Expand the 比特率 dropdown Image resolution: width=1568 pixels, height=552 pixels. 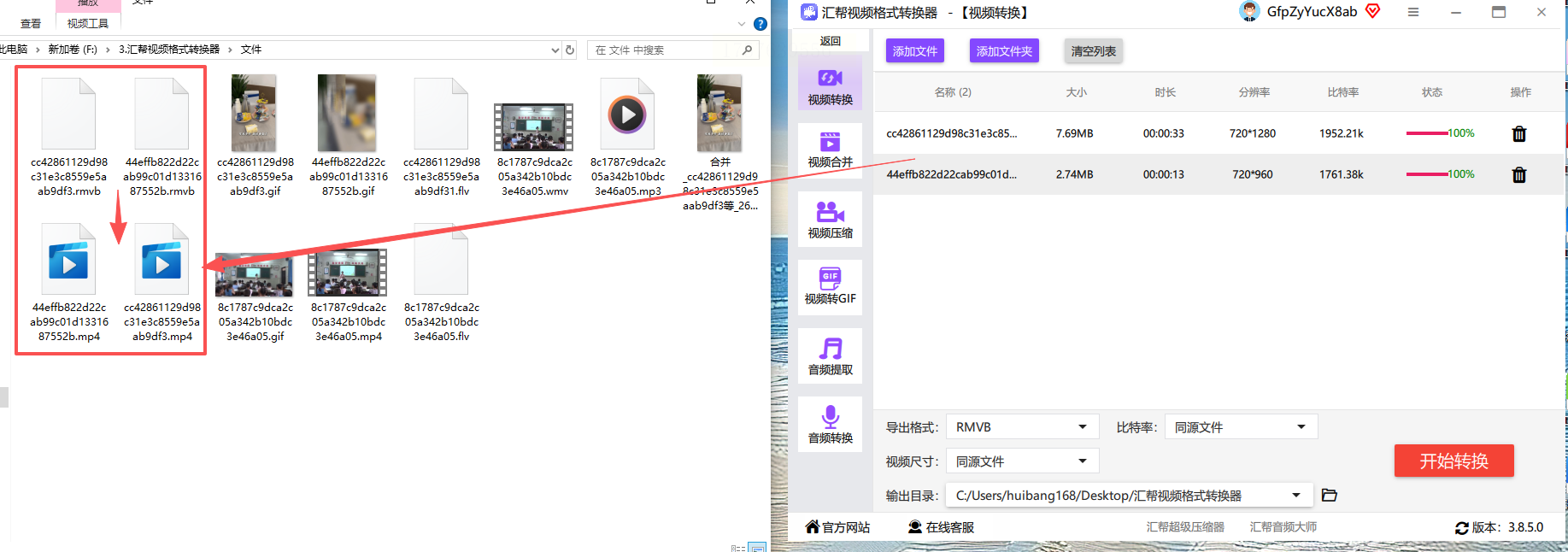pos(1241,426)
